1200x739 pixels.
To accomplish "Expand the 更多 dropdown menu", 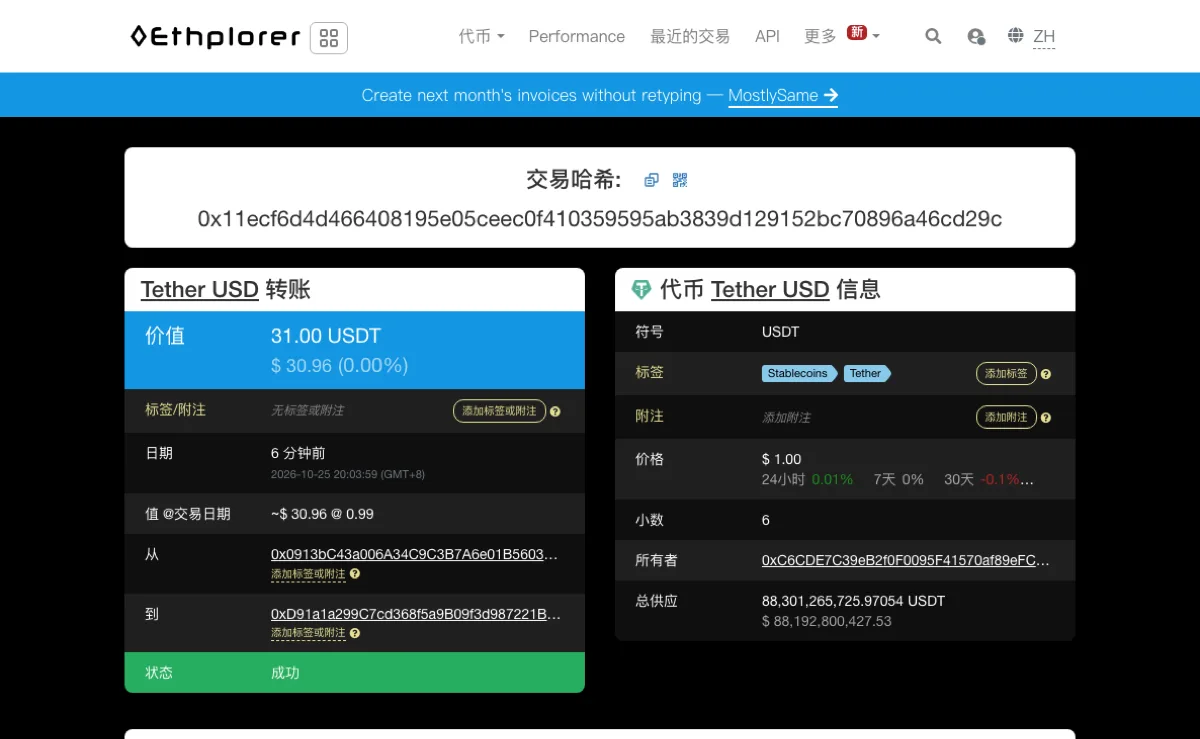I will tap(842, 36).
